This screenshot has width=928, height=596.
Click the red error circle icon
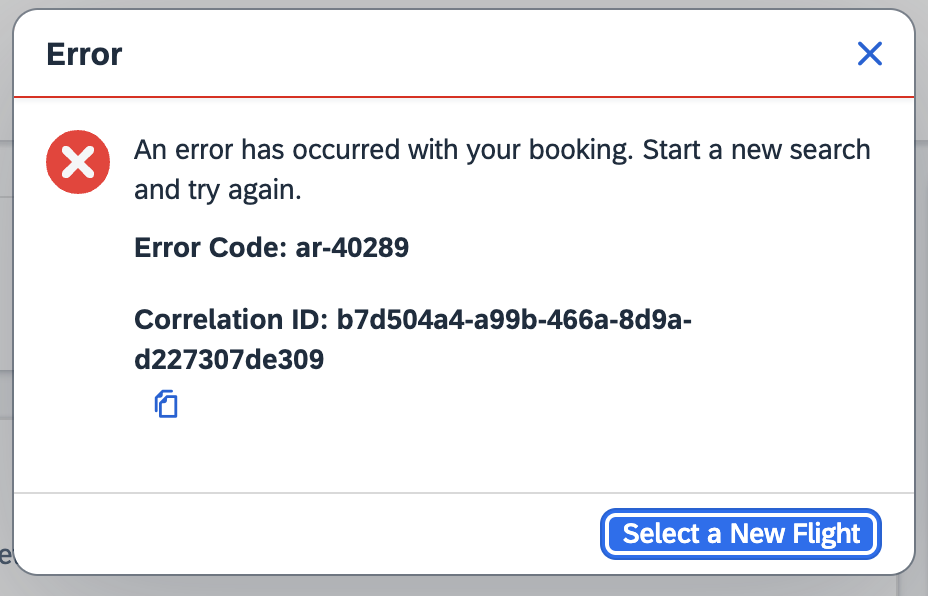pyautogui.click(x=78, y=162)
